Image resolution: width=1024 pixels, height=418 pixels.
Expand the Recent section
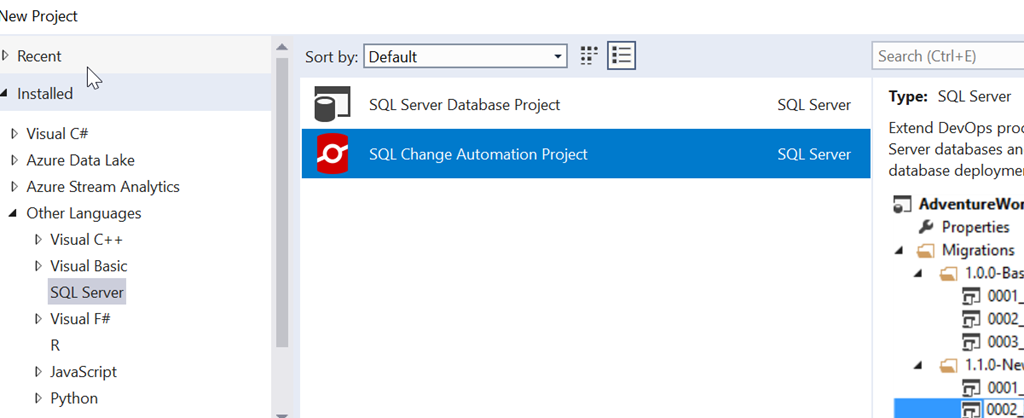click(6, 56)
